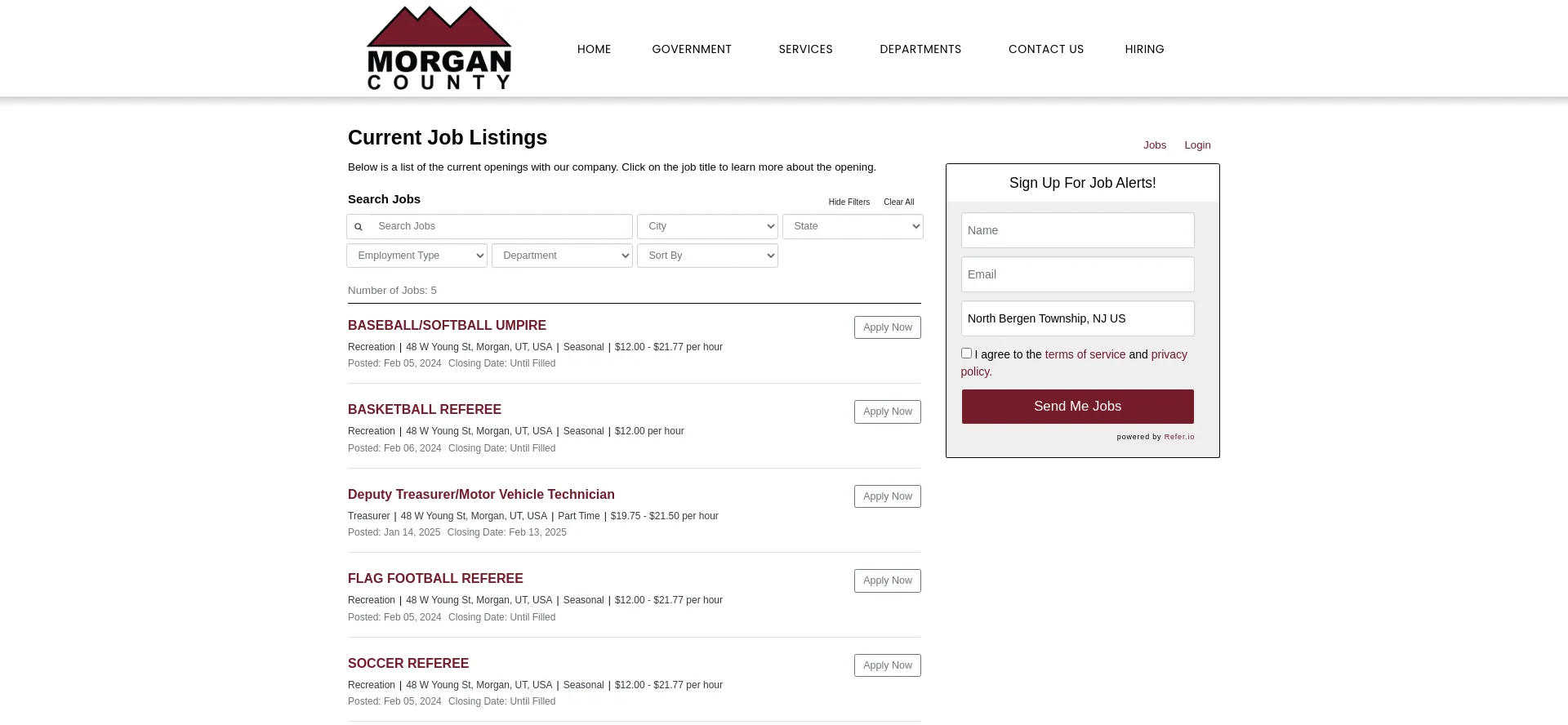The image size is (1568, 725).
Task: Click the '$12.00 per hour' basketball referee pay
Action: point(649,431)
